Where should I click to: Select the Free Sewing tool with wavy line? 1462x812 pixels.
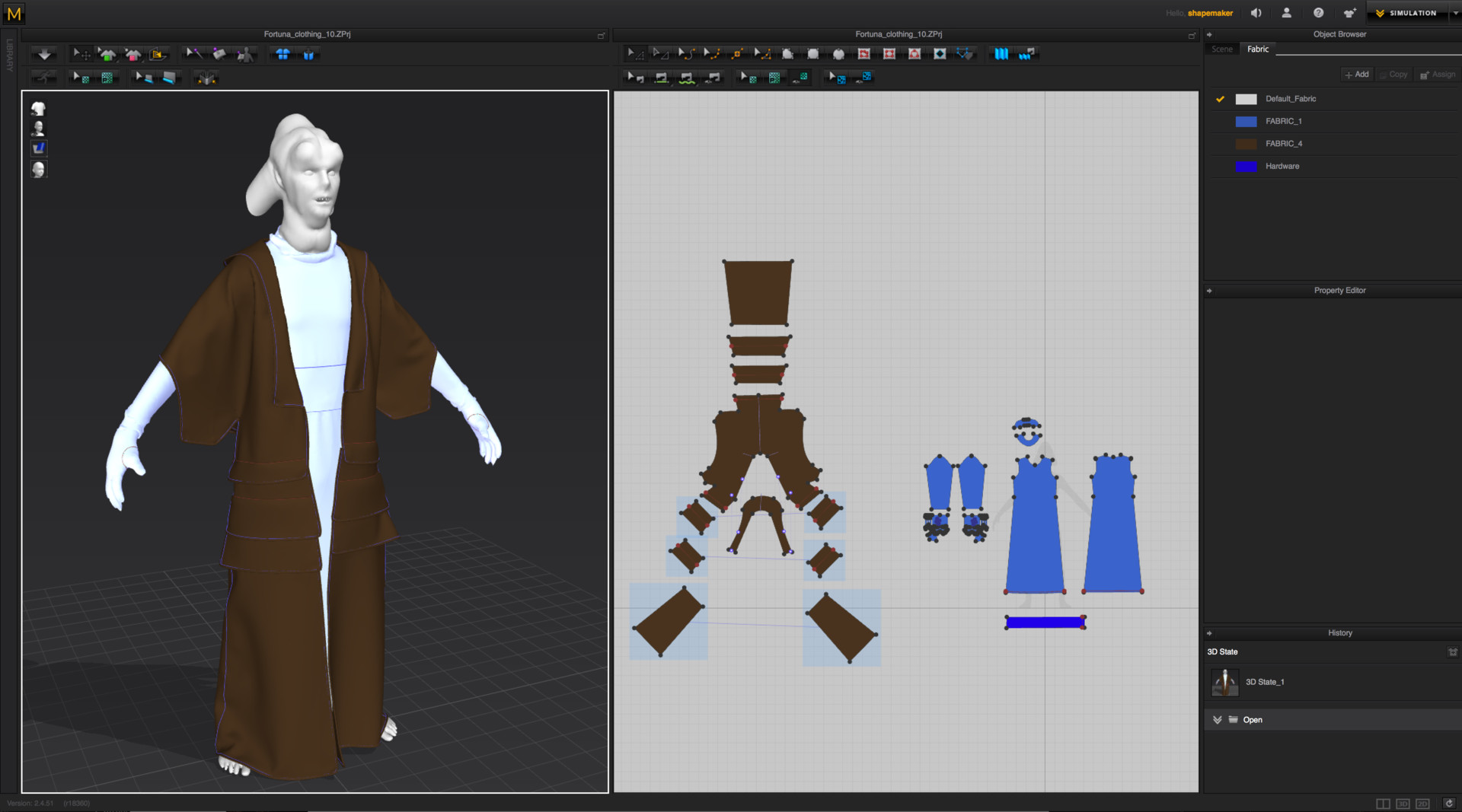[686, 77]
